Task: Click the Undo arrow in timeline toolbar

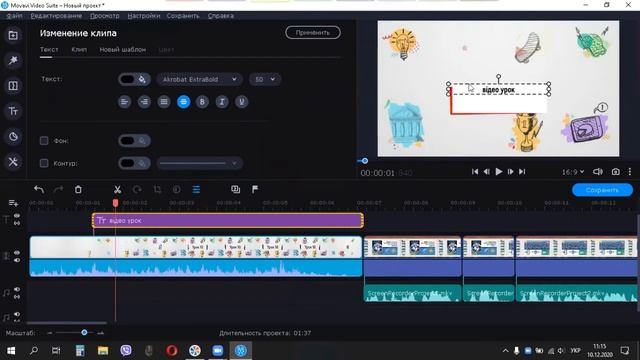Action: [39, 189]
